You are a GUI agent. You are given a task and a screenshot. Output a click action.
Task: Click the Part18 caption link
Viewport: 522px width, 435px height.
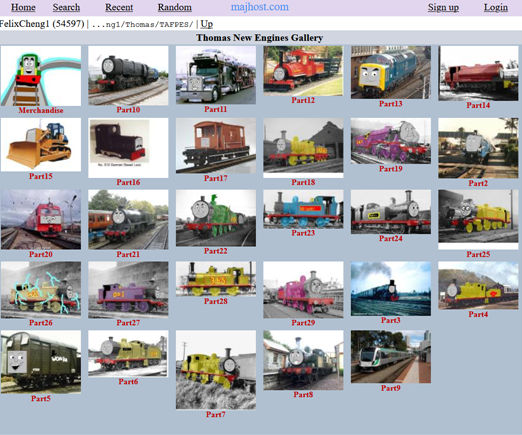(x=303, y=182)
